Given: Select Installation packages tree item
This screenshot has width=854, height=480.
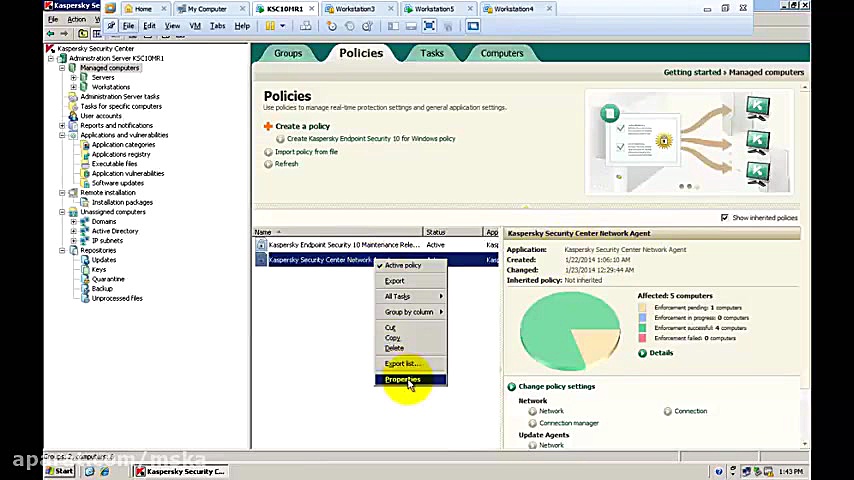Looking at the screenshot, I should pyautogui.click(x=122, y=203).
